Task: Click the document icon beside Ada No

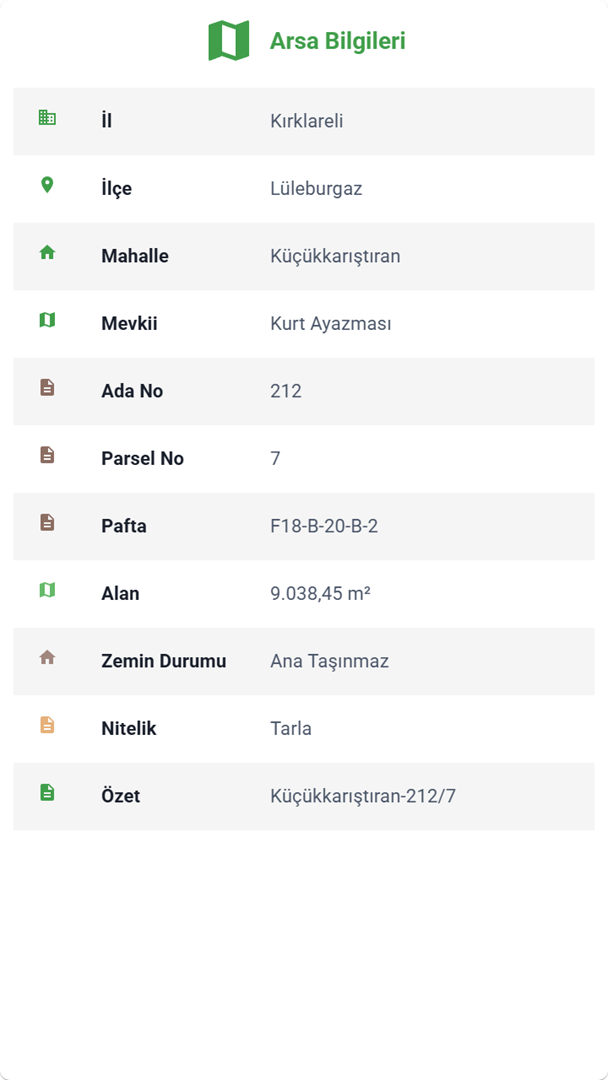Action: click(x=47, y=388)
